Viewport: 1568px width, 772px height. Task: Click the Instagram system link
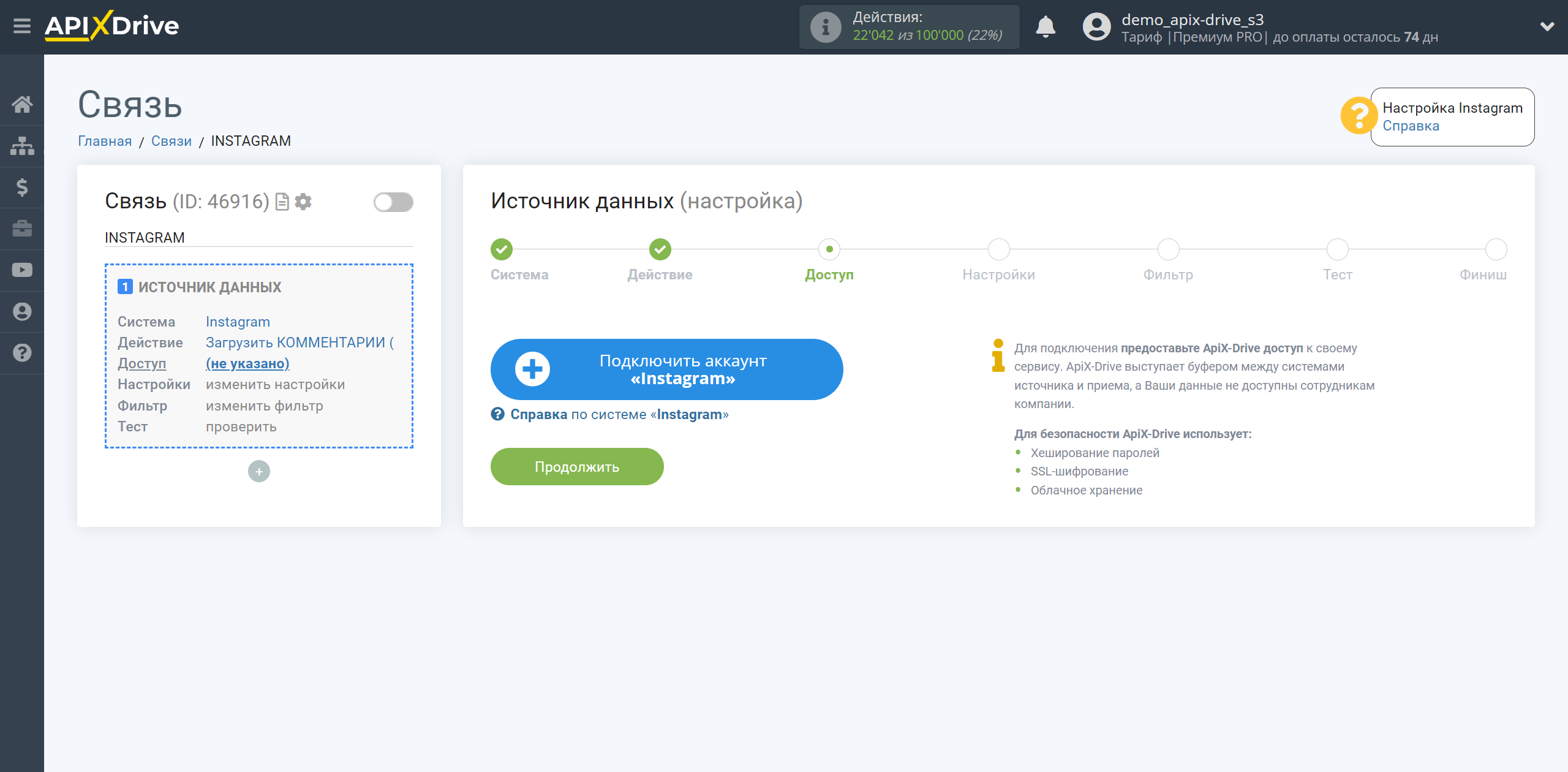pos(238,322)
